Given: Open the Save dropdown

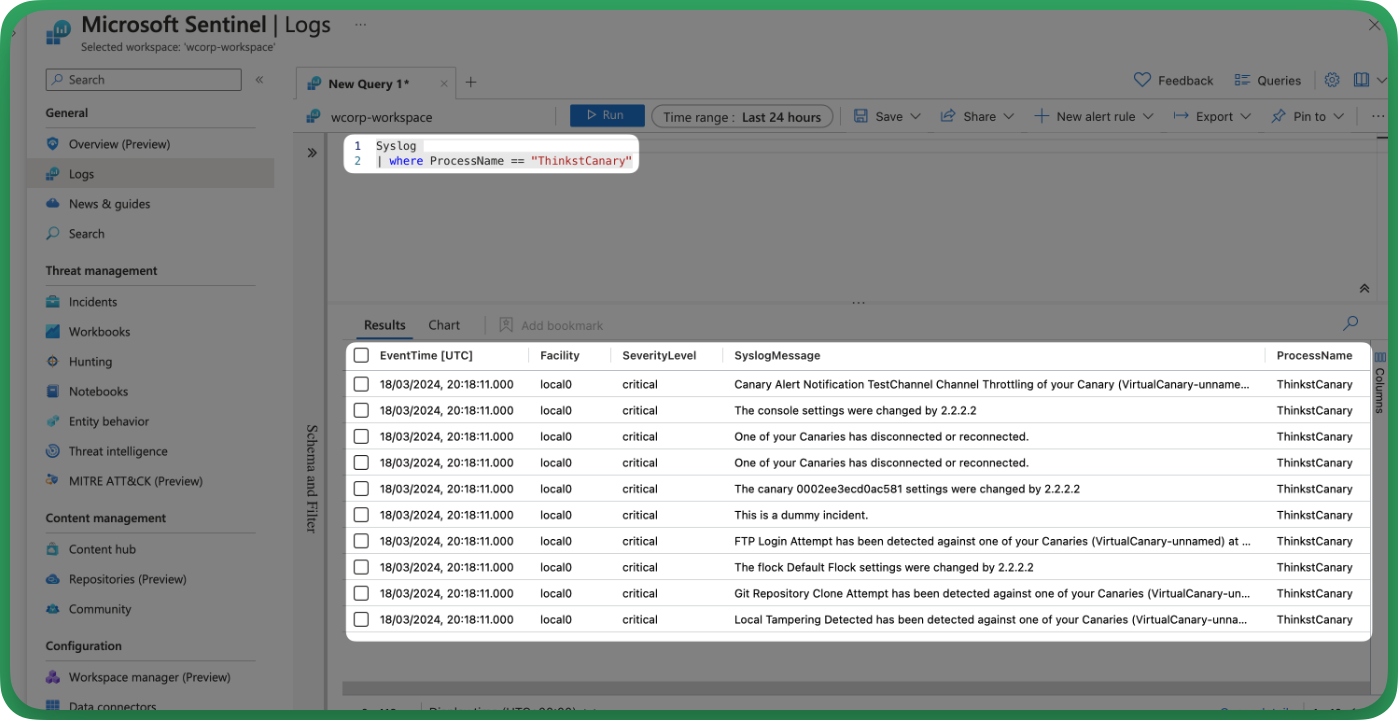Looking at the screenshot, I should tap(887, 117).
